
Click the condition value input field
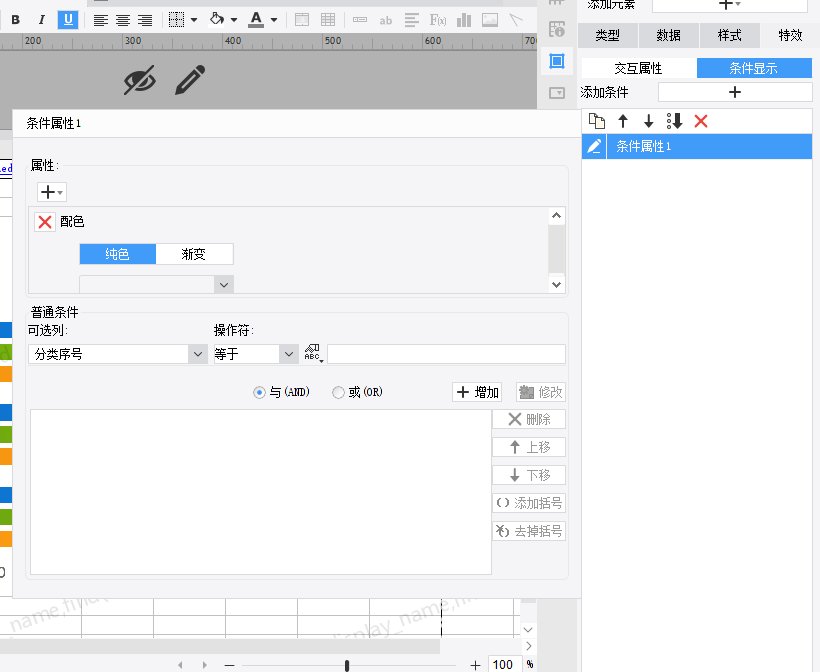[x=446, y=354]
